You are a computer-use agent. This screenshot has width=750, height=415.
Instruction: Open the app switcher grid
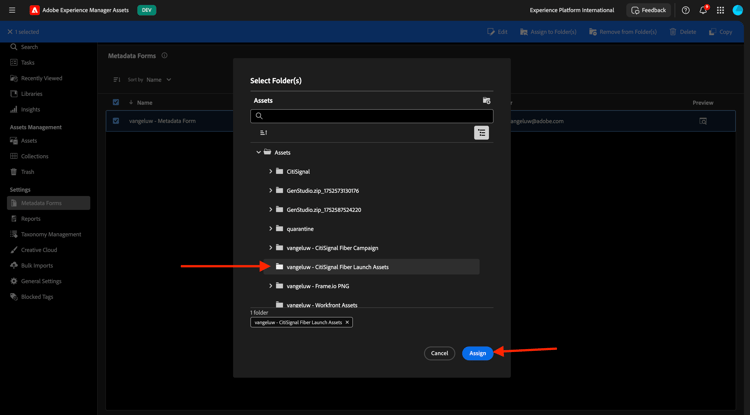coord(720,10)
